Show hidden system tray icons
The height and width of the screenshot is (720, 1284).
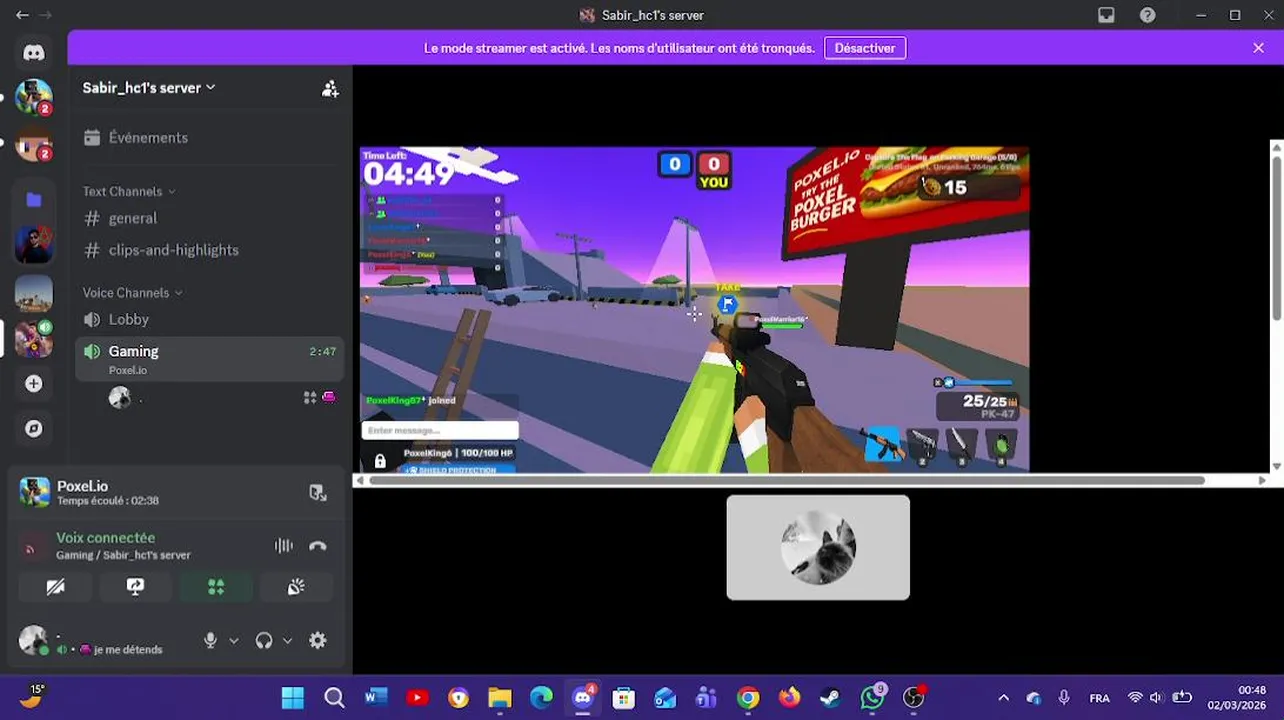click(1003, 698)
